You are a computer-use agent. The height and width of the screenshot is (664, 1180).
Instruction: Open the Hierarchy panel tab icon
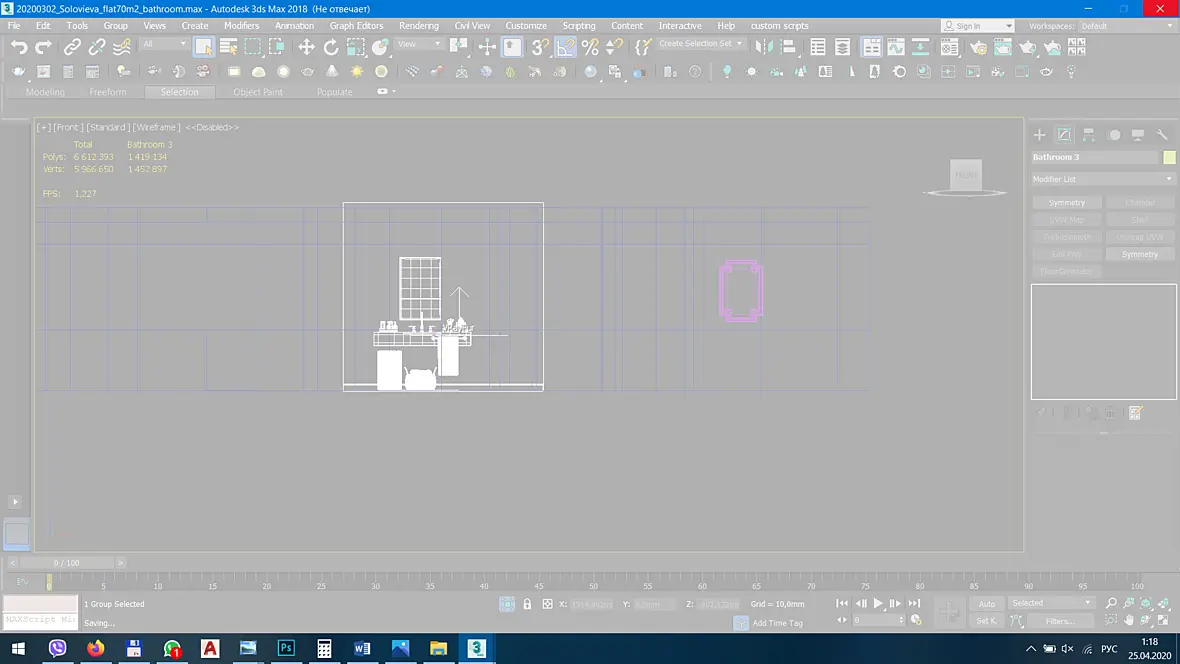click(x=1089, y=135)
